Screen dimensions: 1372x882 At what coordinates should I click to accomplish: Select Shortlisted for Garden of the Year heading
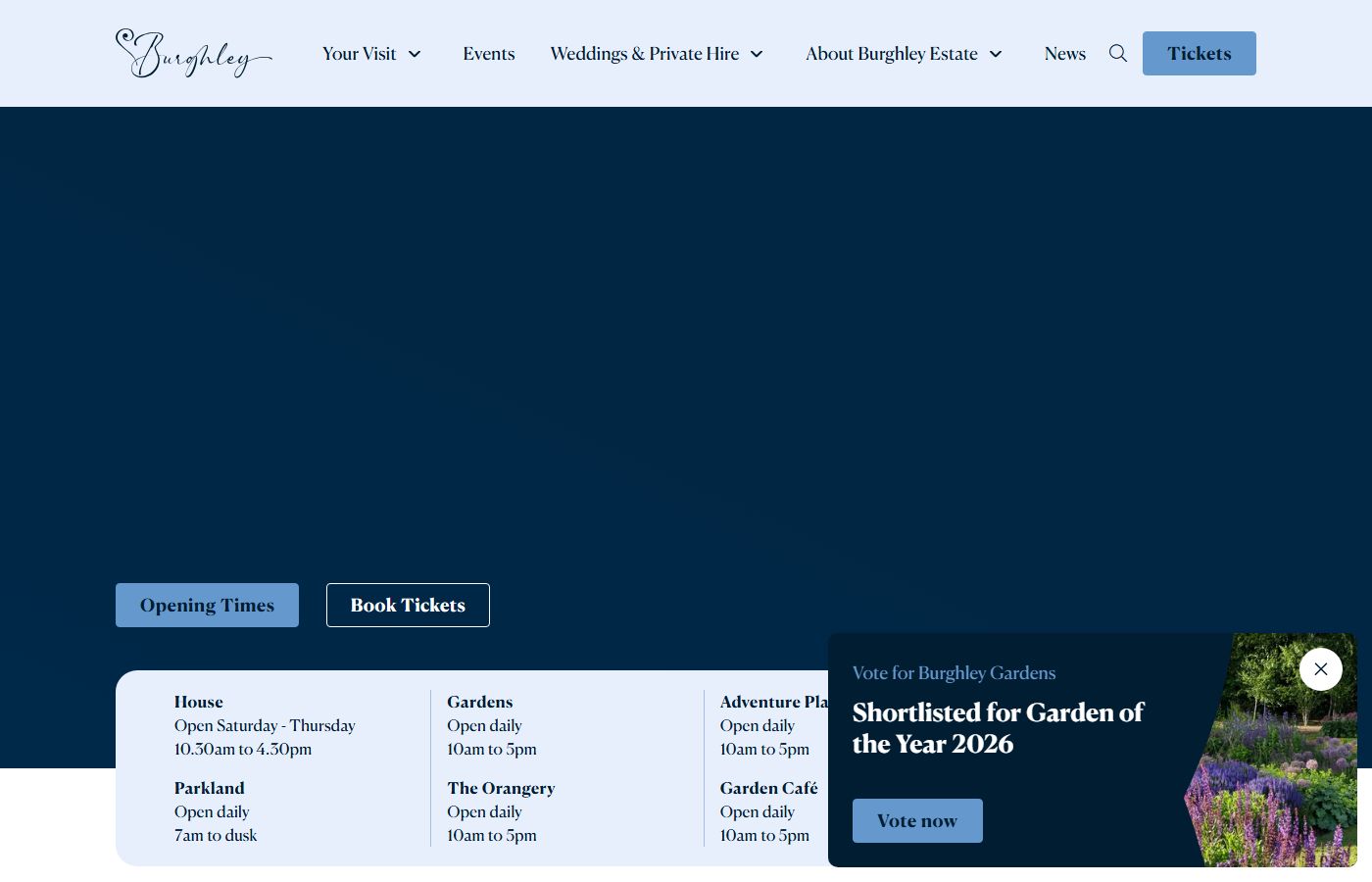(998, 728)
